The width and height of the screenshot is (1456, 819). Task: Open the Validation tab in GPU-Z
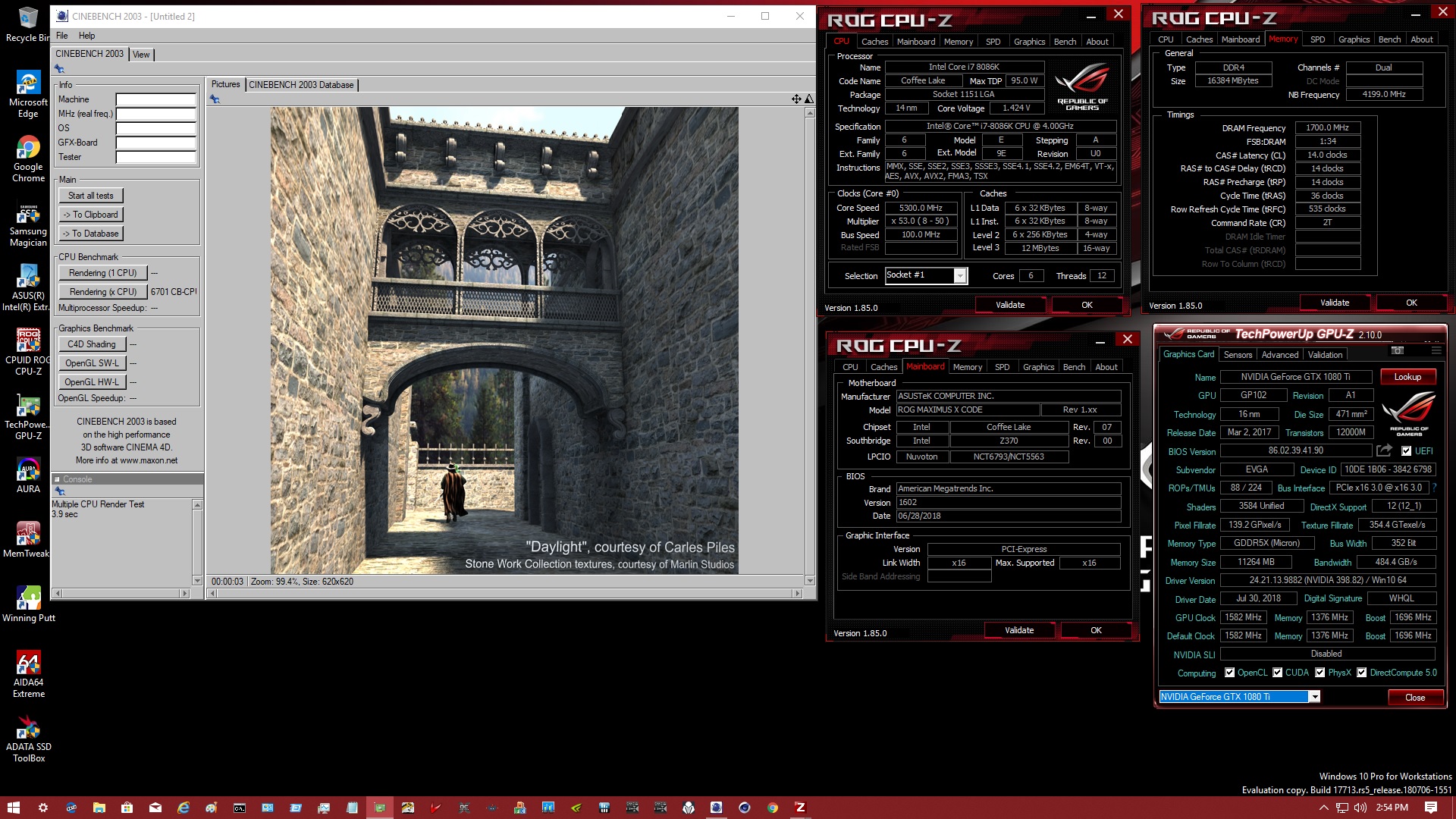pyautogui.click(x=1325, y=355)
